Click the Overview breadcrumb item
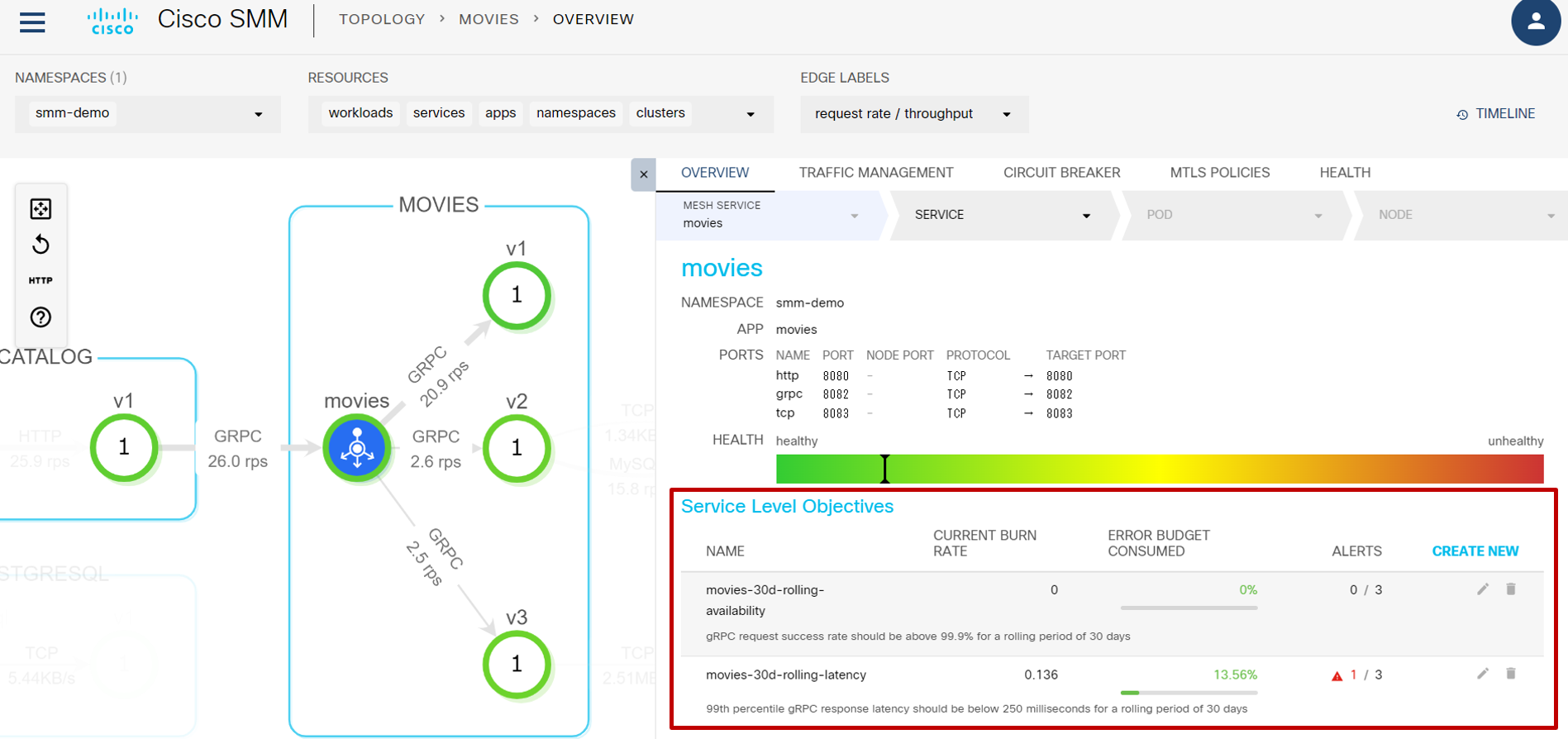The height and width of the screenshot is (739, 1568). click(x=593, y=19)
